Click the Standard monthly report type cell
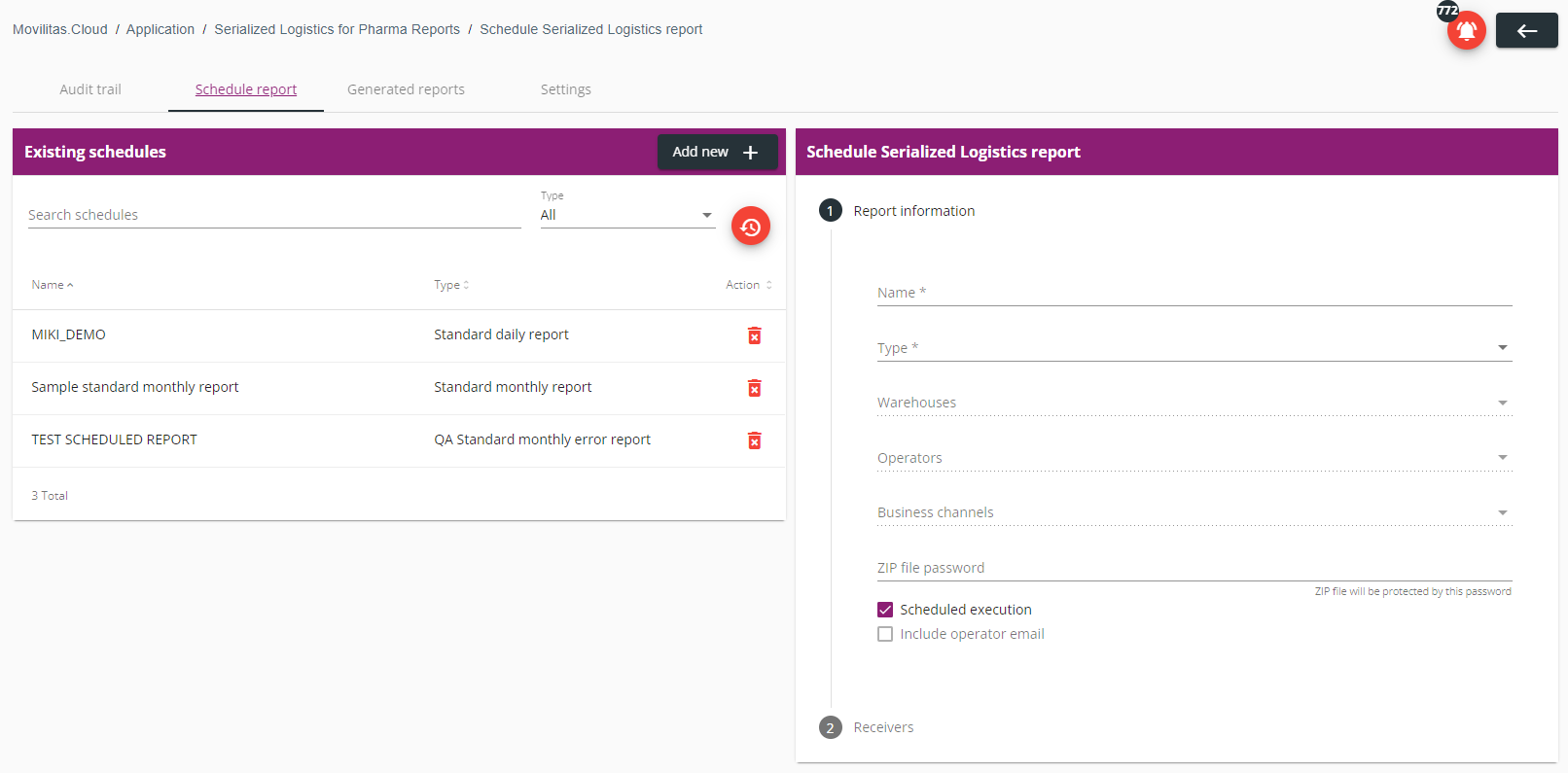This screenshot has width=1568, height=773. [x=513, y=387]
